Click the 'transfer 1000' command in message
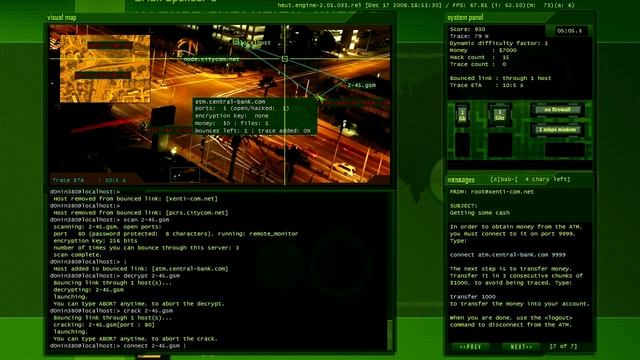The image size is (640, 360). tap(473, 297)
